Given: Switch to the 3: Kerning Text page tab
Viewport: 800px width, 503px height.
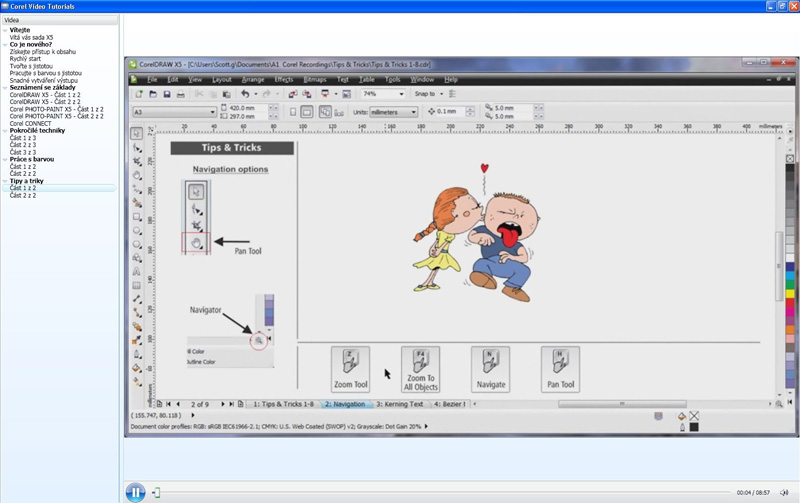Looking at the screenshot, I should coord(399,404).
